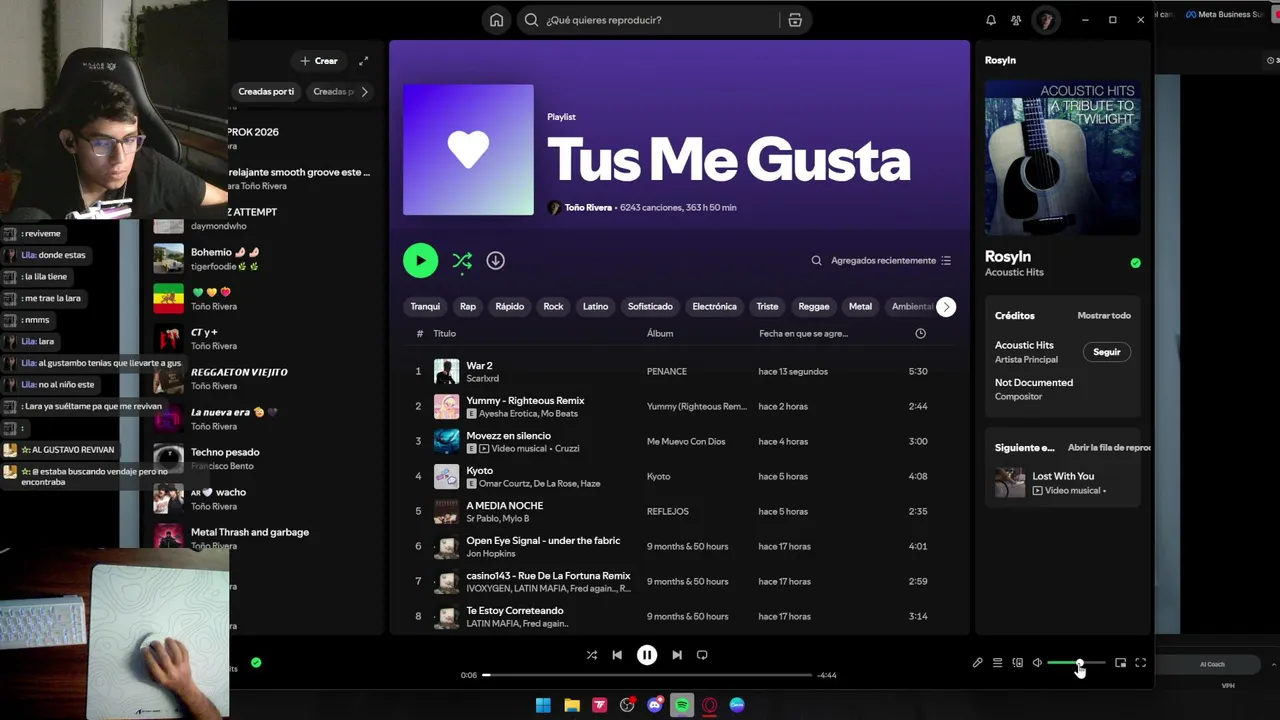Toggle the Sofisticado filter chip

(650, 307)
